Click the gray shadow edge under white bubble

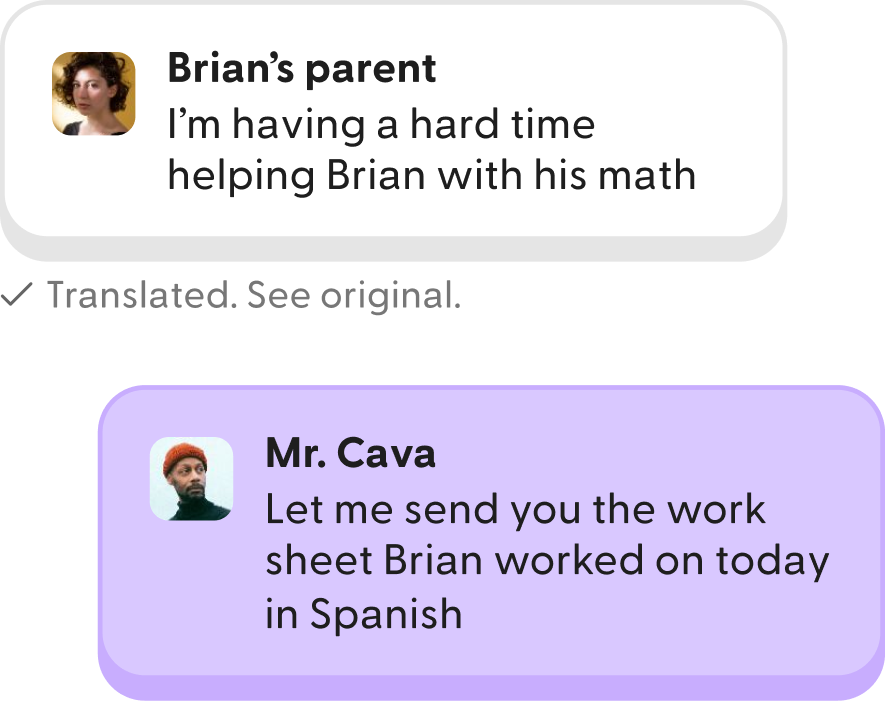click(400, 248)
